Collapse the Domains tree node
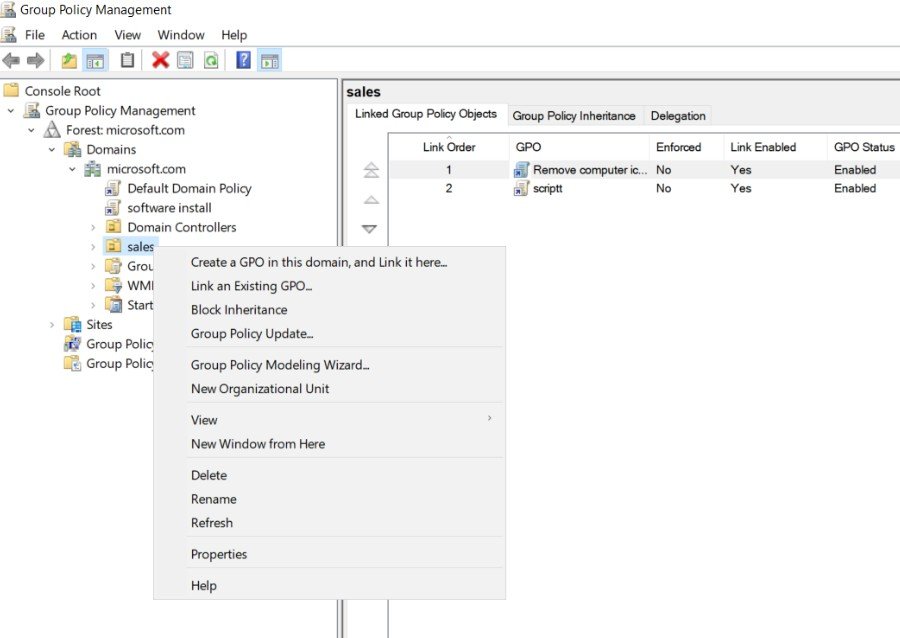 [52, 150]
